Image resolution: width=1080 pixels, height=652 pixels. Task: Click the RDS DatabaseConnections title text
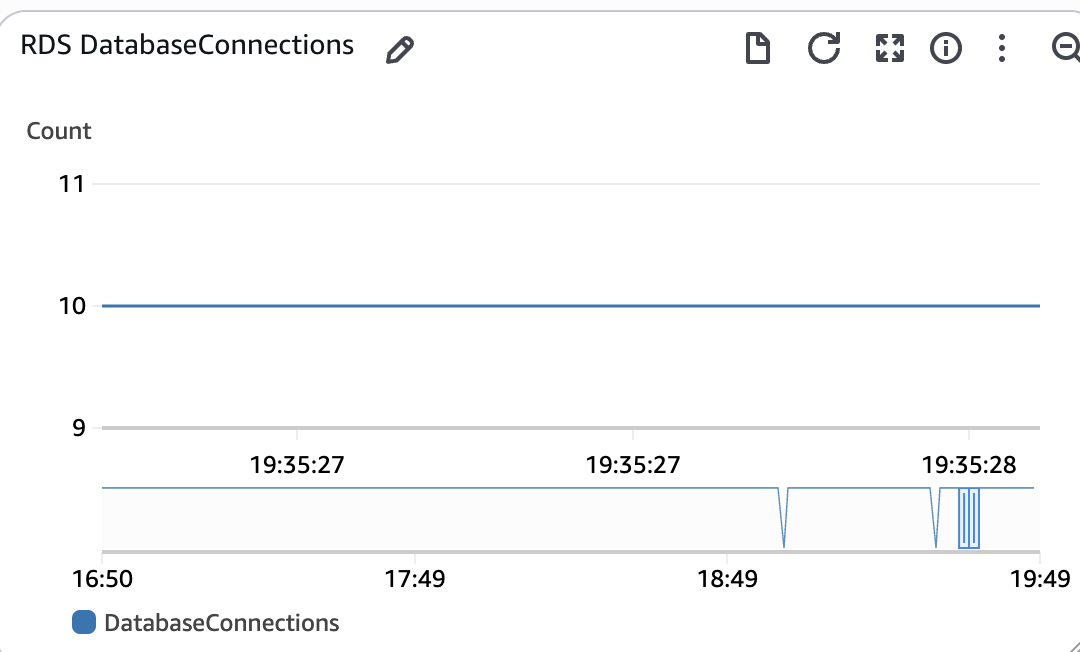tap(187, 45)
